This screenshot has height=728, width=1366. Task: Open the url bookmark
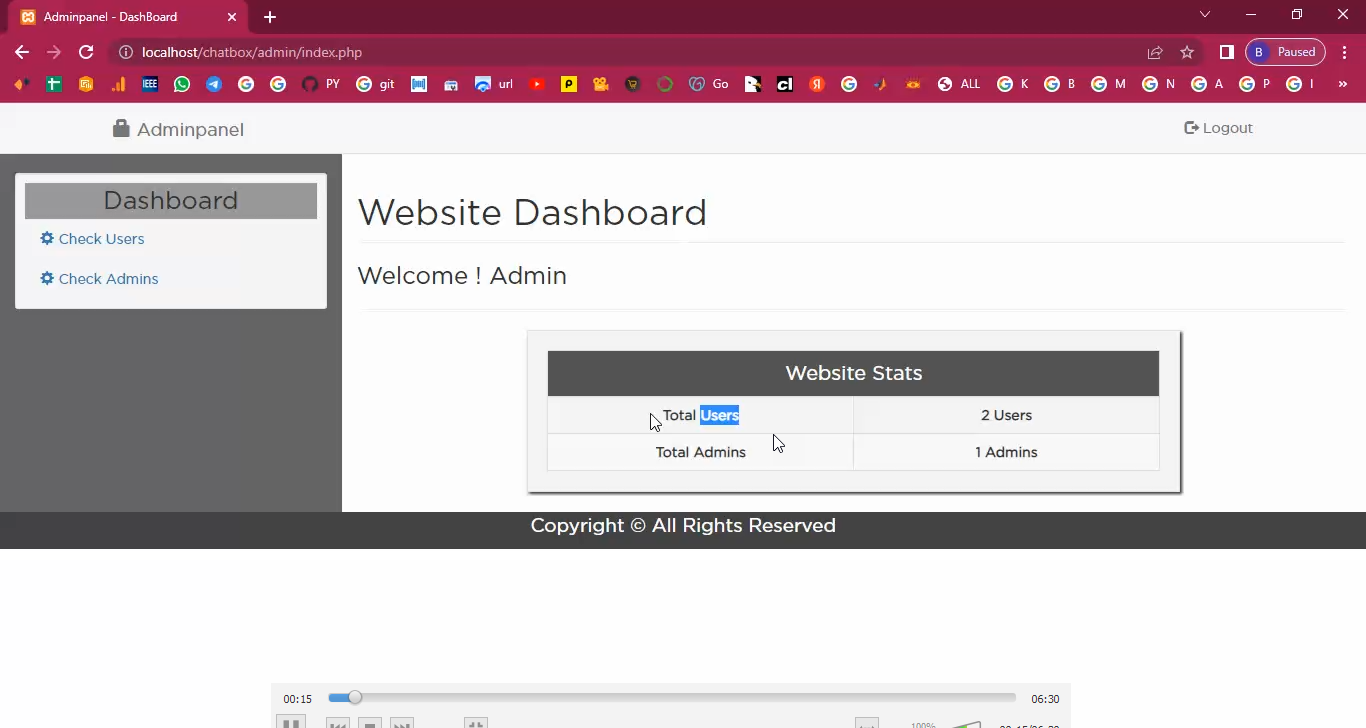[494, 85]
